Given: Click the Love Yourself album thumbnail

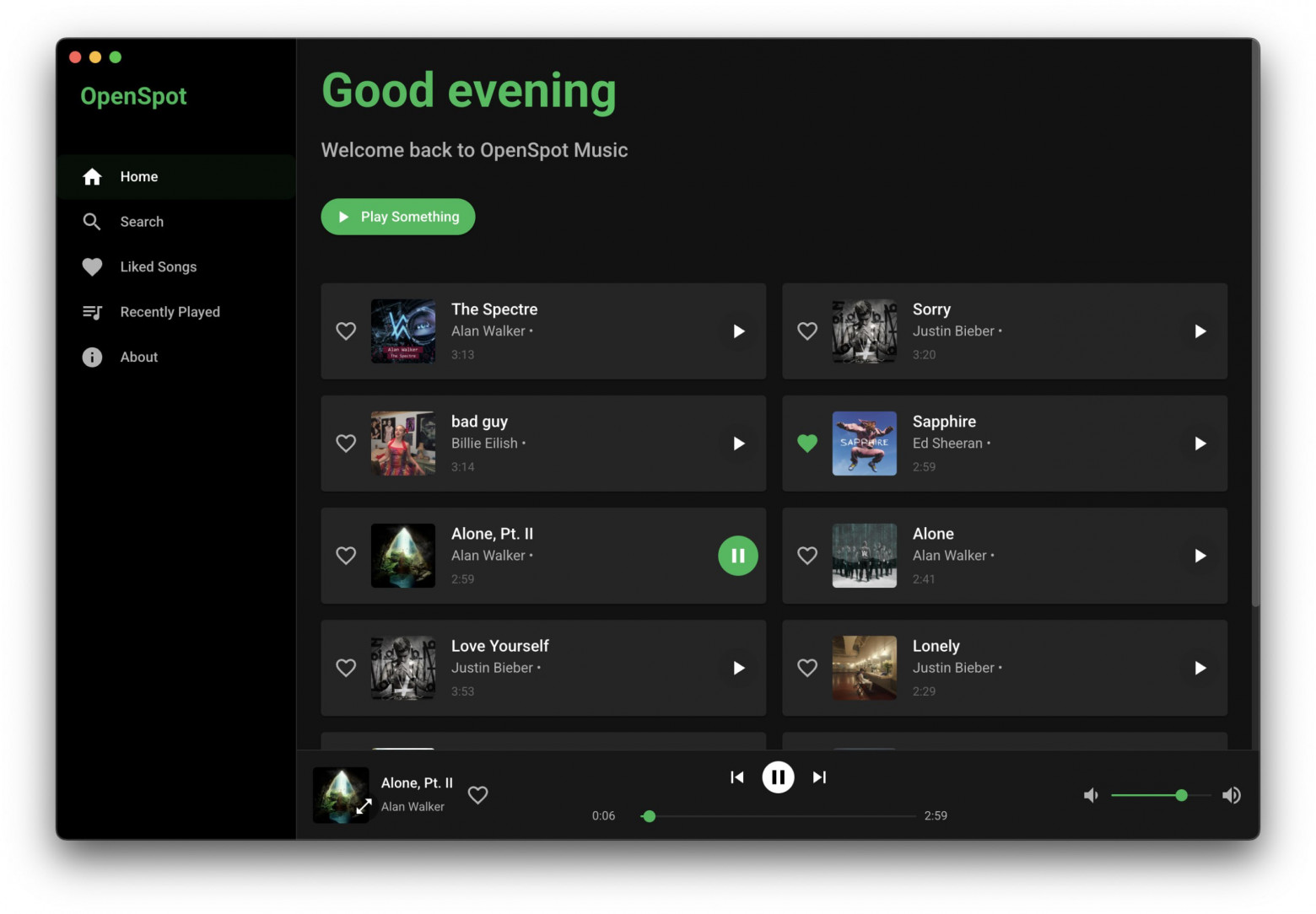Looking at the screenshot, I should pyautogui.click(x=403, y=668).
